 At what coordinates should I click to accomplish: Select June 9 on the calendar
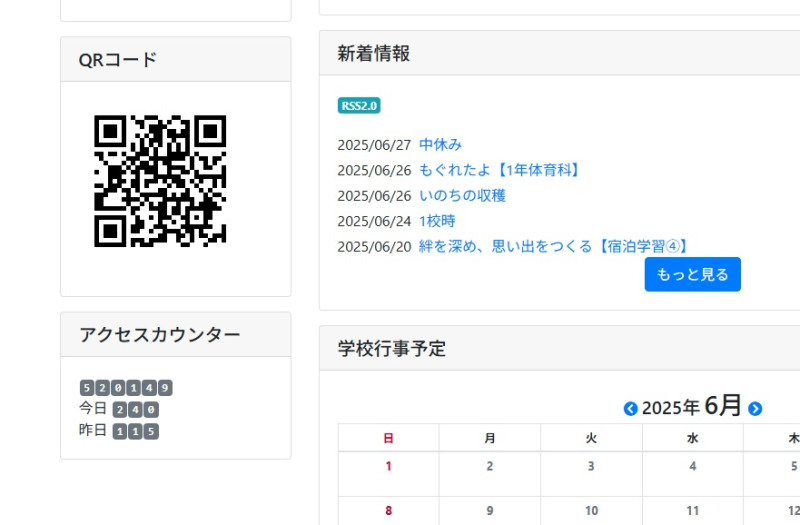(489, 510)
